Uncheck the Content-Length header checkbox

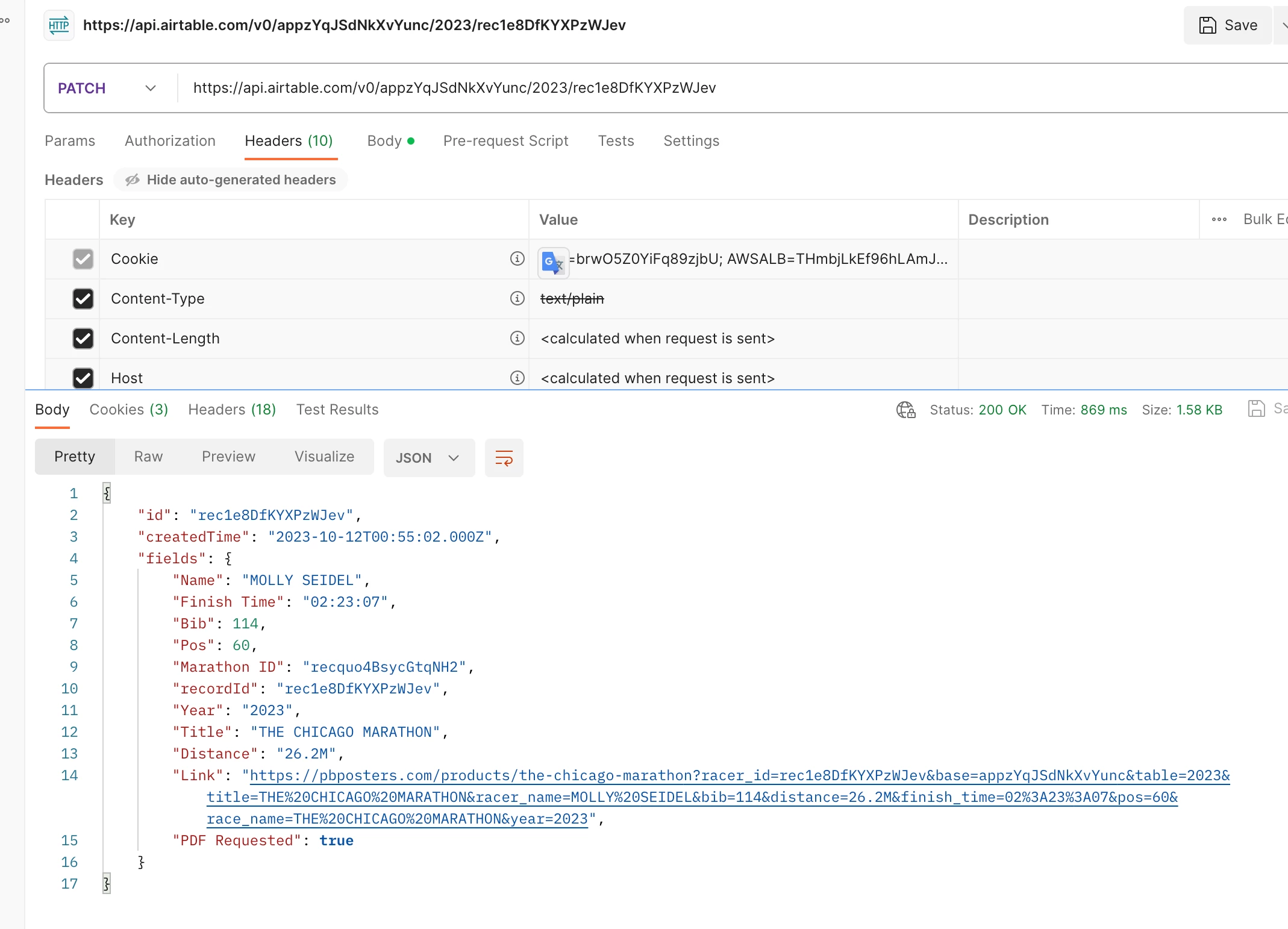coord(83,338)
